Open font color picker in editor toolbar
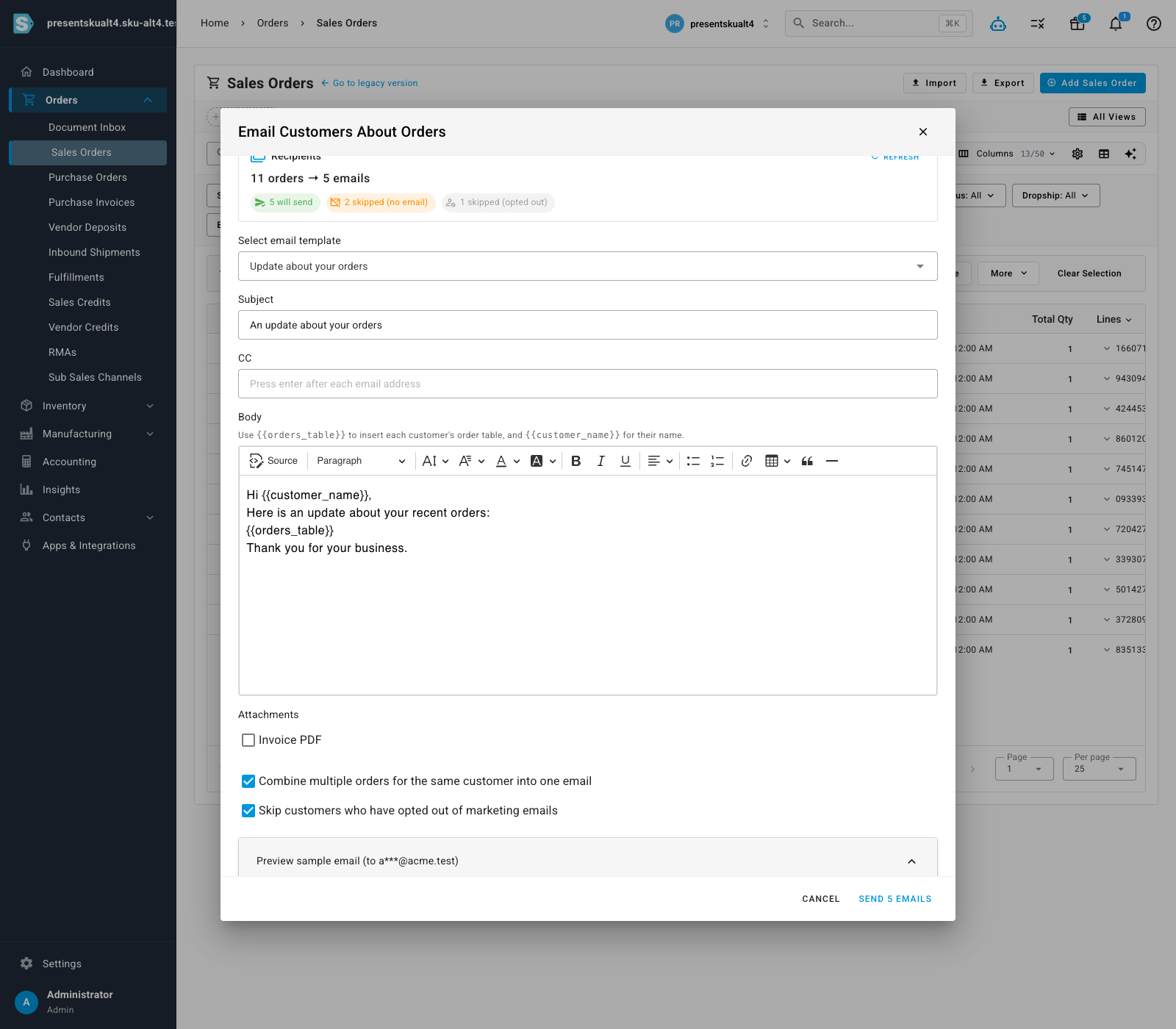1176x1029 pixels. [x=508, y=461]
